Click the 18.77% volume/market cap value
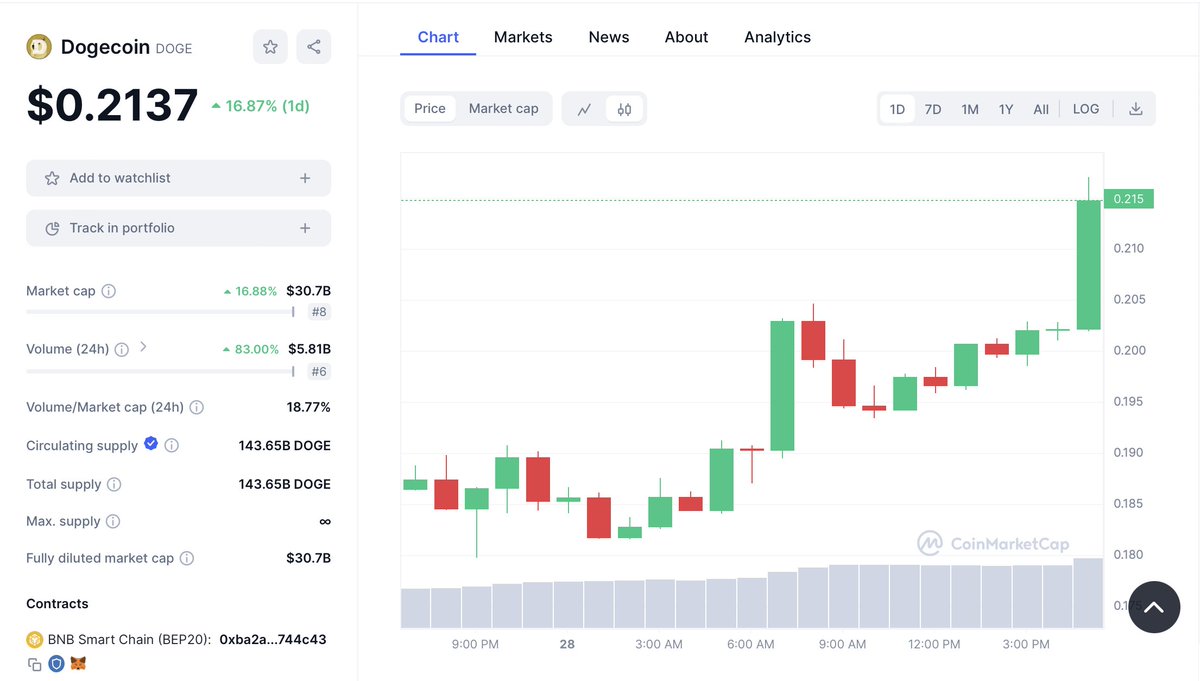The width and height of the screenshot is (1200, 681). (308, 407)
